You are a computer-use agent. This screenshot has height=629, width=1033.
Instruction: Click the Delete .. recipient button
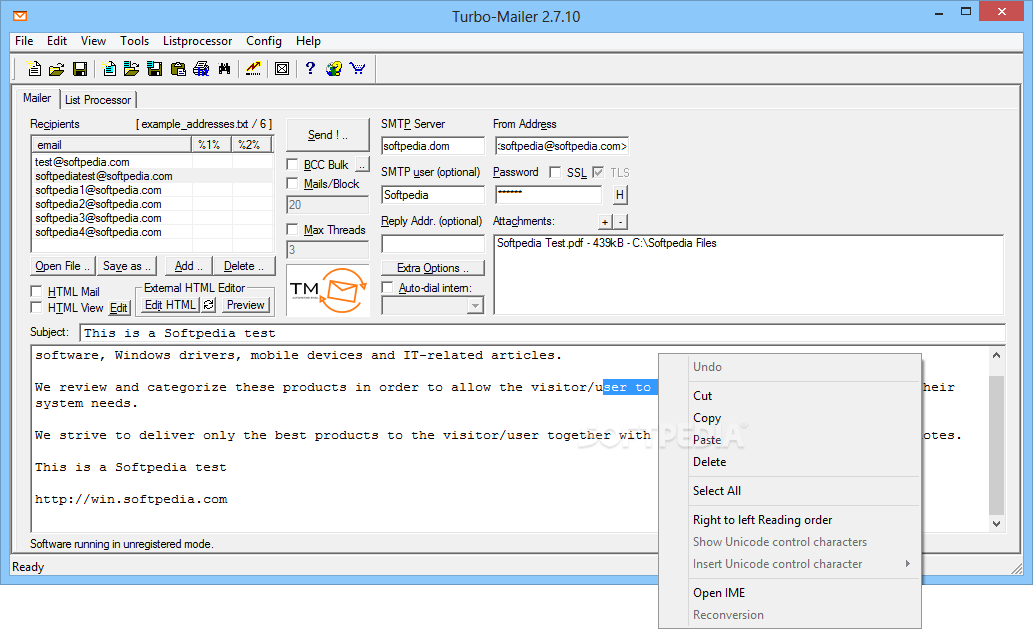pyautogui.click(x=244, y=266)
